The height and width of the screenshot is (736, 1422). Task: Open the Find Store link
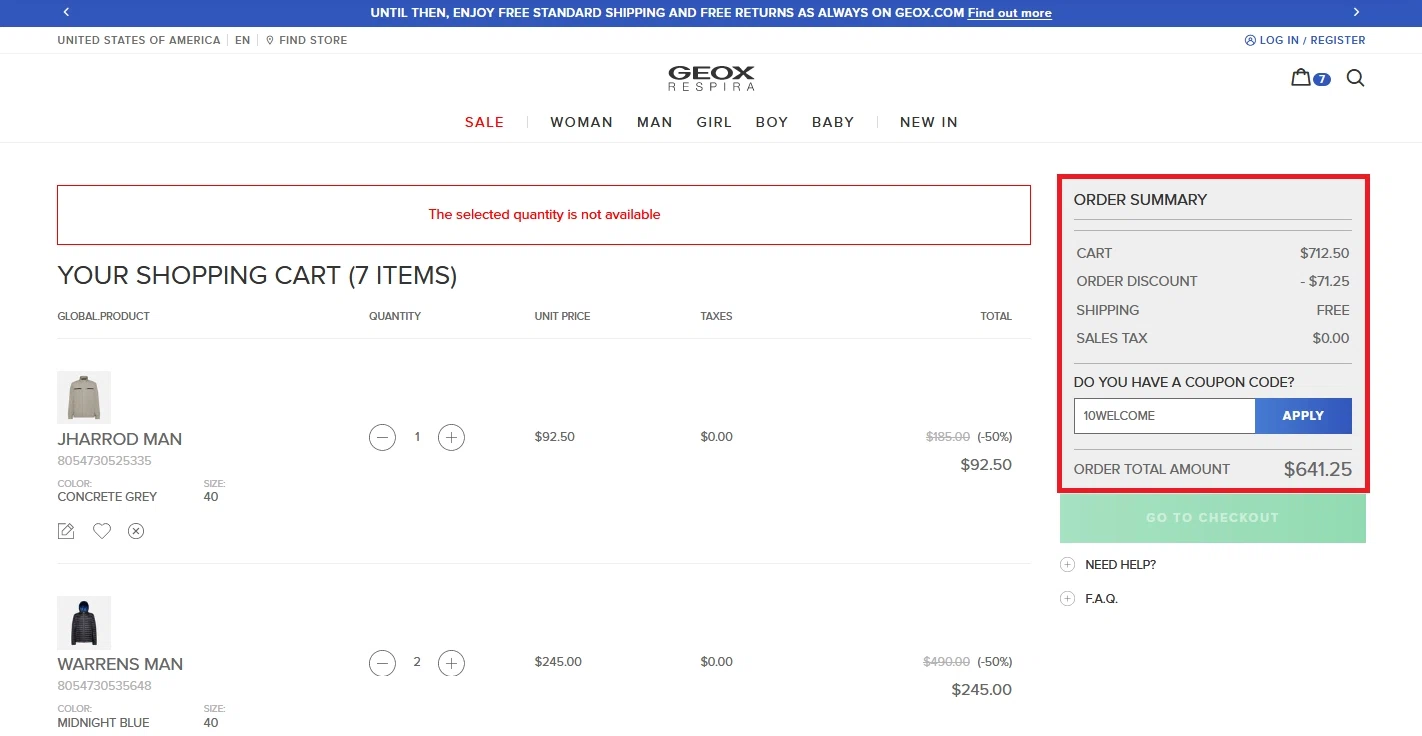[307, 40]
